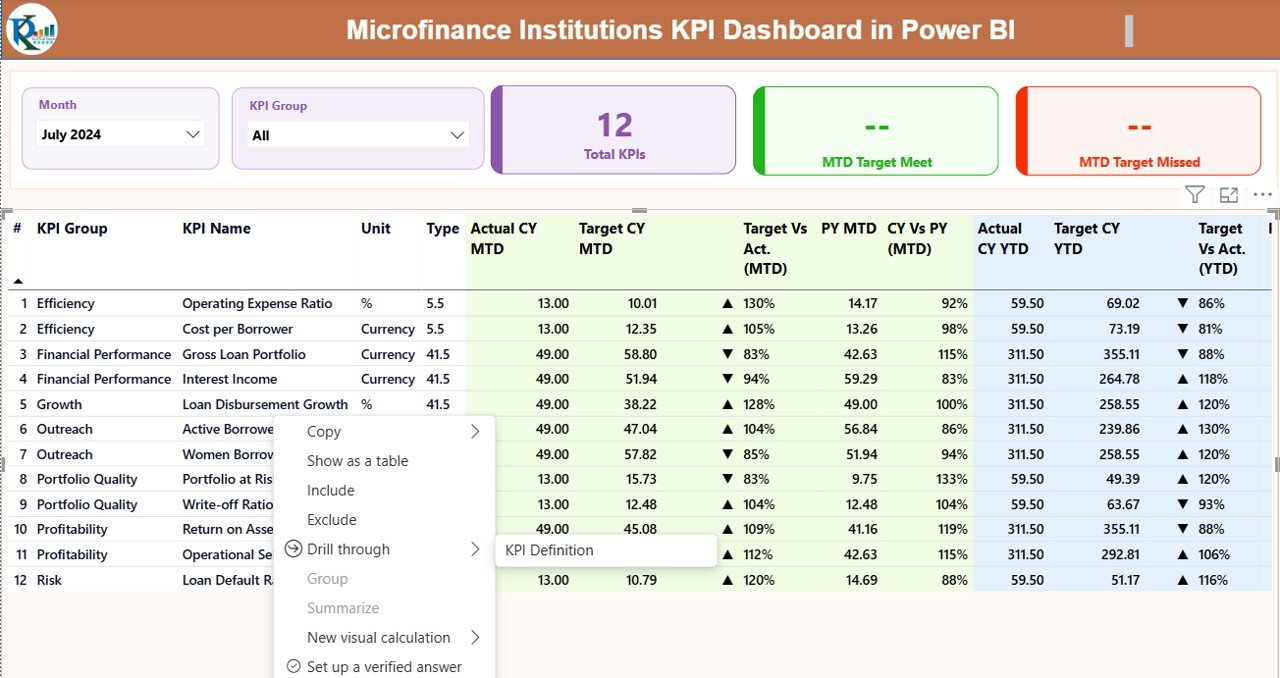The height and width of the screenshot is (678, 1280).
Task: Click the dashboard logo in the header
Action: pos(31,29)
